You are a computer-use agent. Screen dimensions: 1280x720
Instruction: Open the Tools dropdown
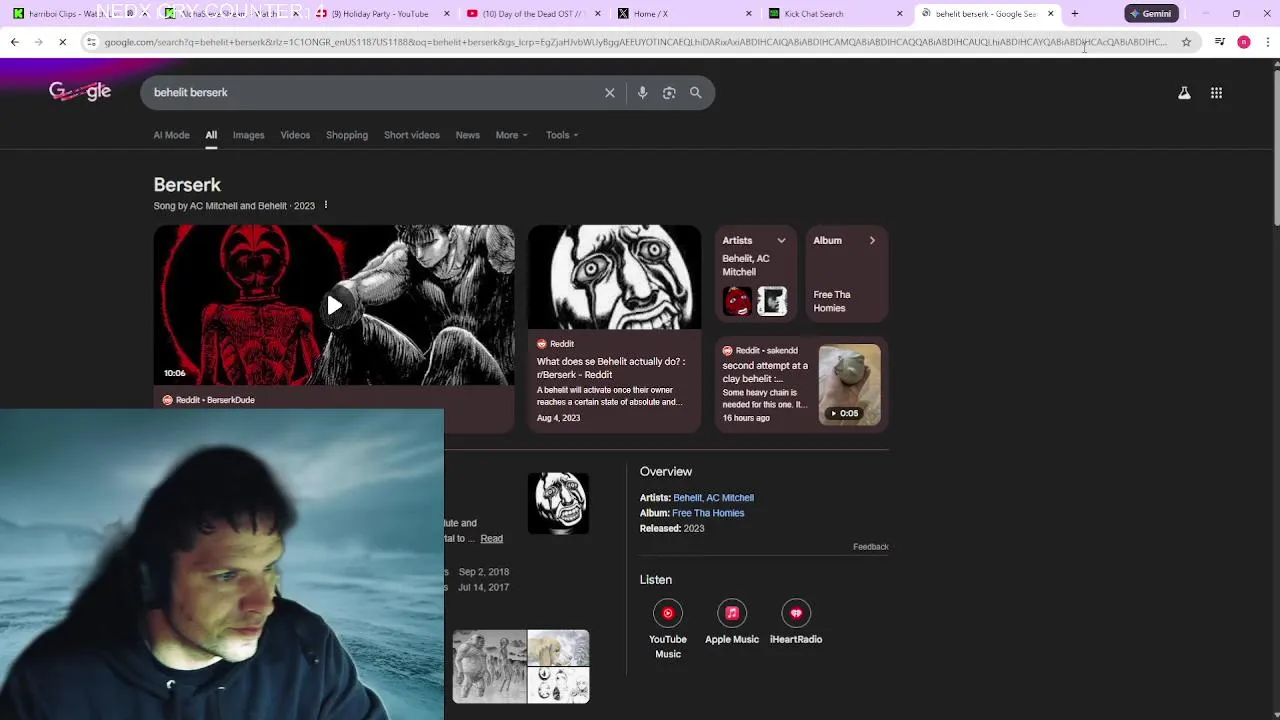click(x=562, y=135)
